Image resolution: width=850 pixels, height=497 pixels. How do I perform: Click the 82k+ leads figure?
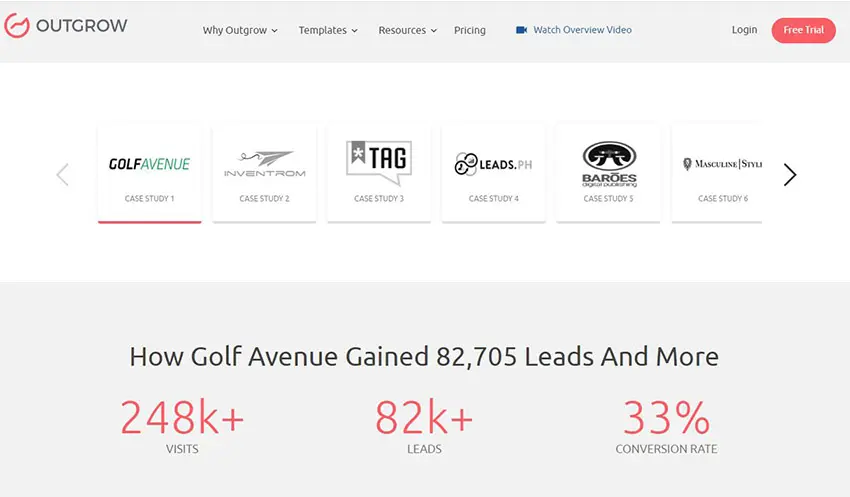[424, 417]
